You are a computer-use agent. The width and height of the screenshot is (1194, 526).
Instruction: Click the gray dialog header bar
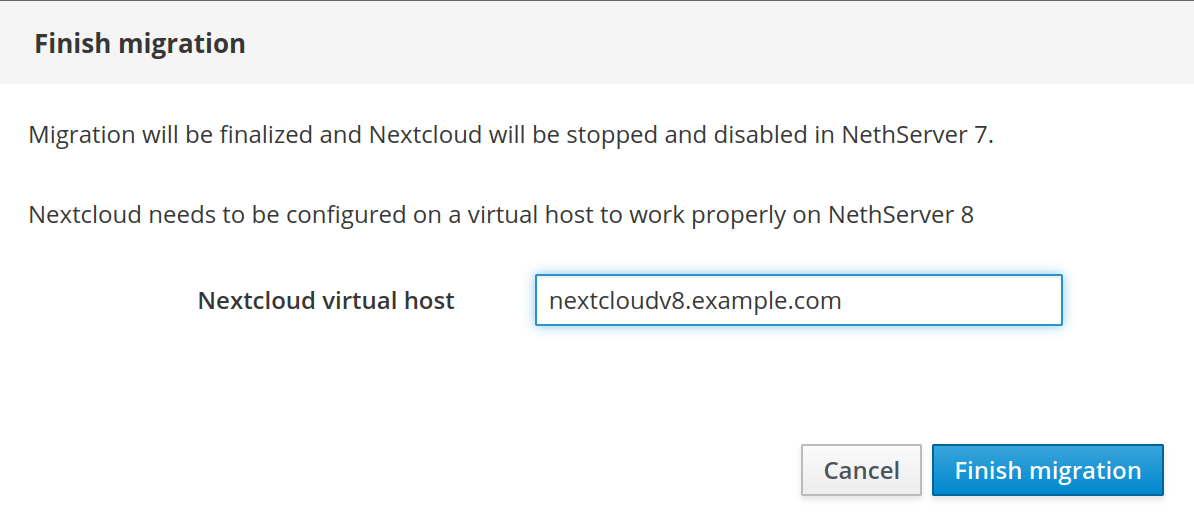tap(700, 44)
